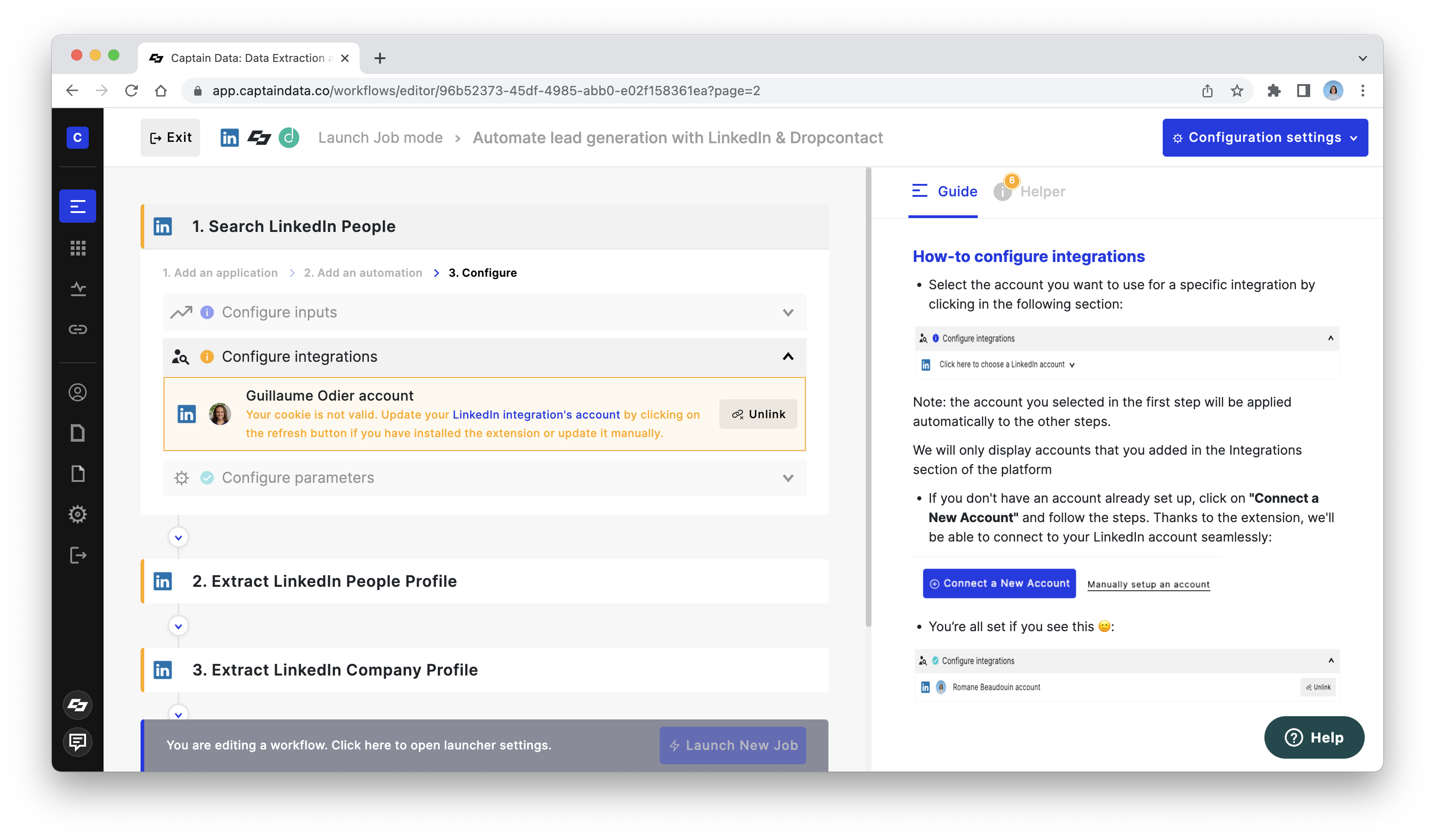Switch to the Helper tab
The width and height of the screenshot is (1435, 840).
(1030, 192)
